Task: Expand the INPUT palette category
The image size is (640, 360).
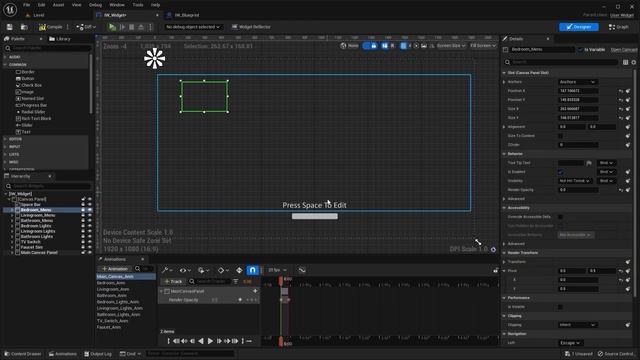Action: click(5, 147)
